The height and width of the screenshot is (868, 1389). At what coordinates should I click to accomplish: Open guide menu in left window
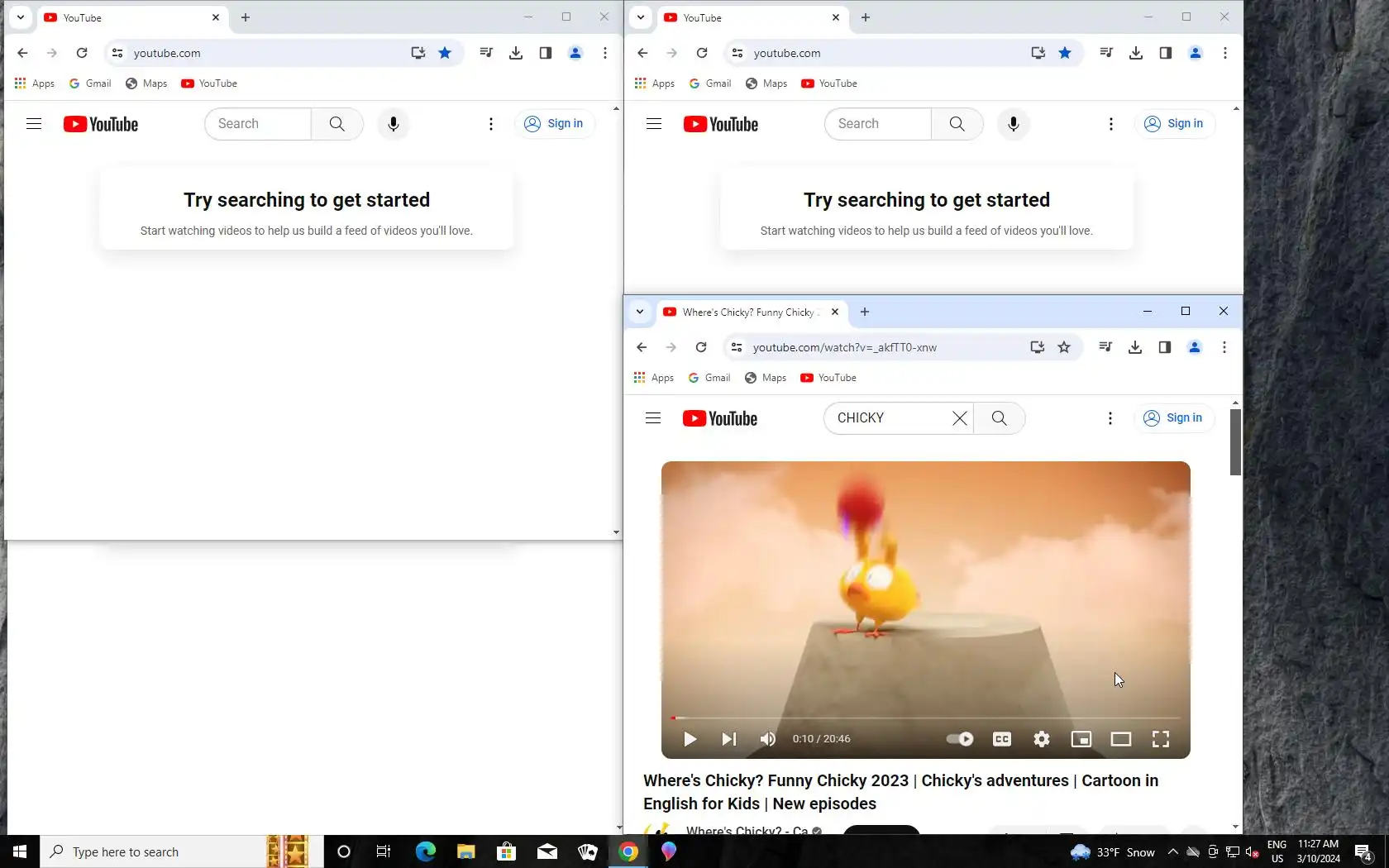click(x=34, y=124)
